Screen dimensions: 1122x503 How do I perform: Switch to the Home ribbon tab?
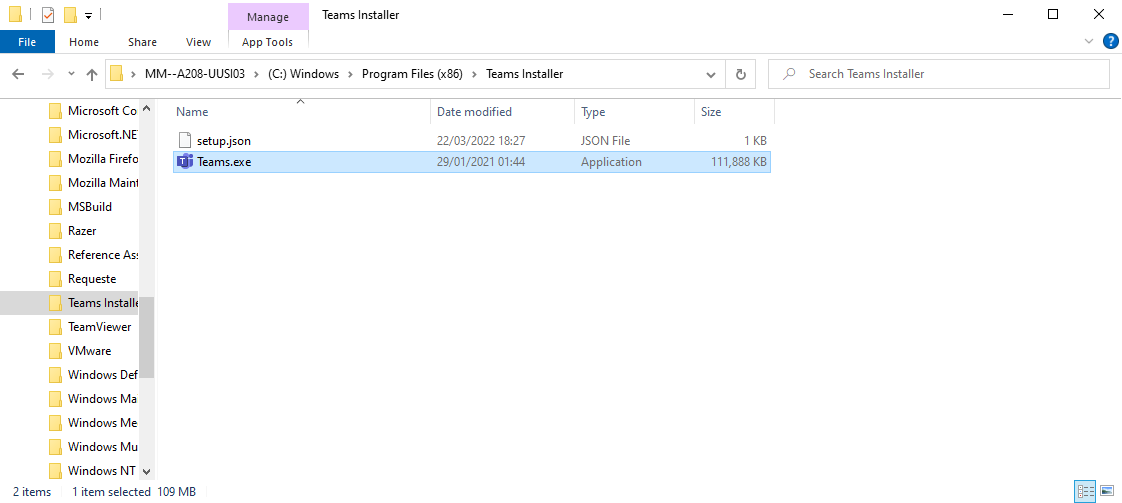[84, 41]
